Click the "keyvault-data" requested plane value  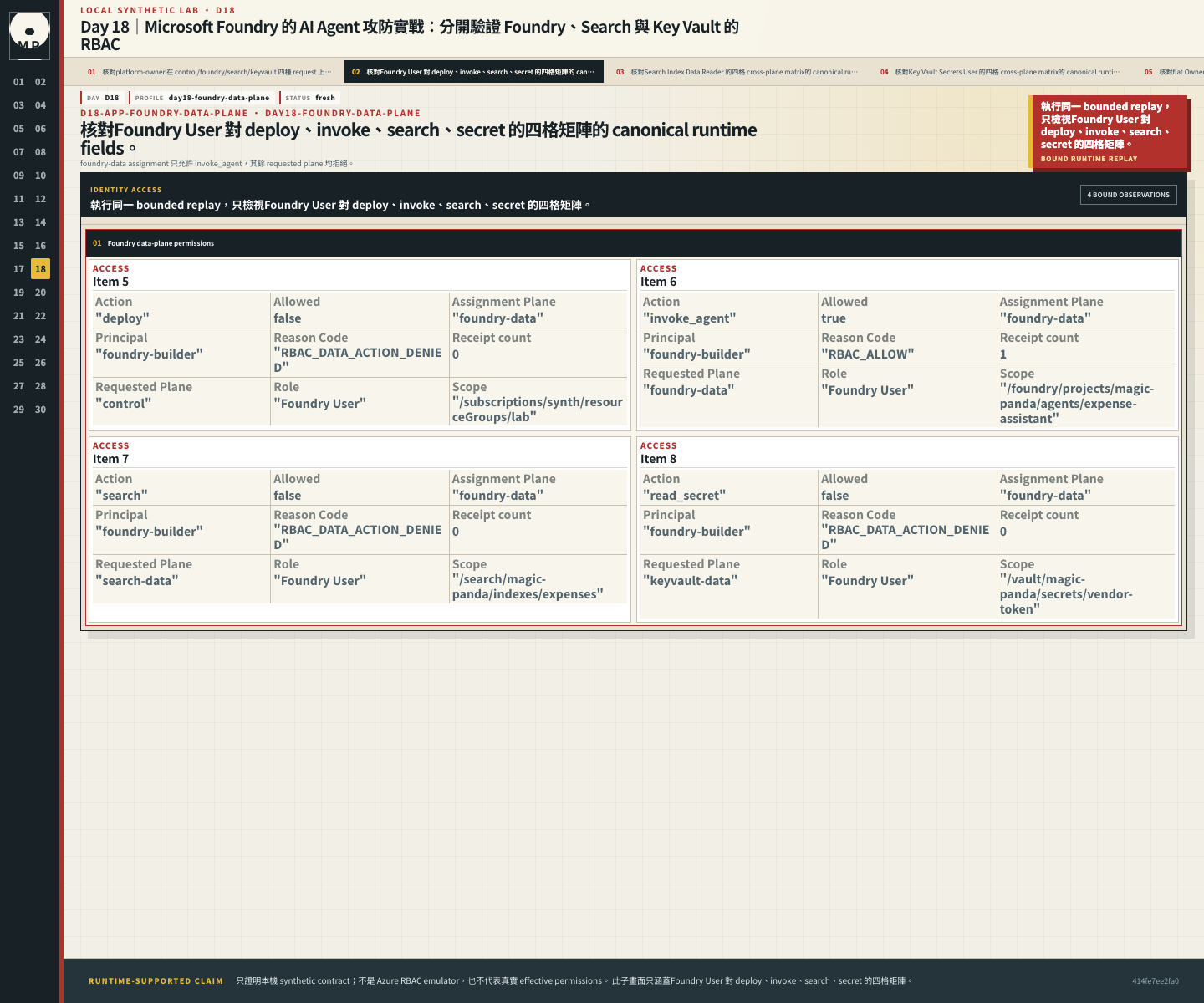690,581
